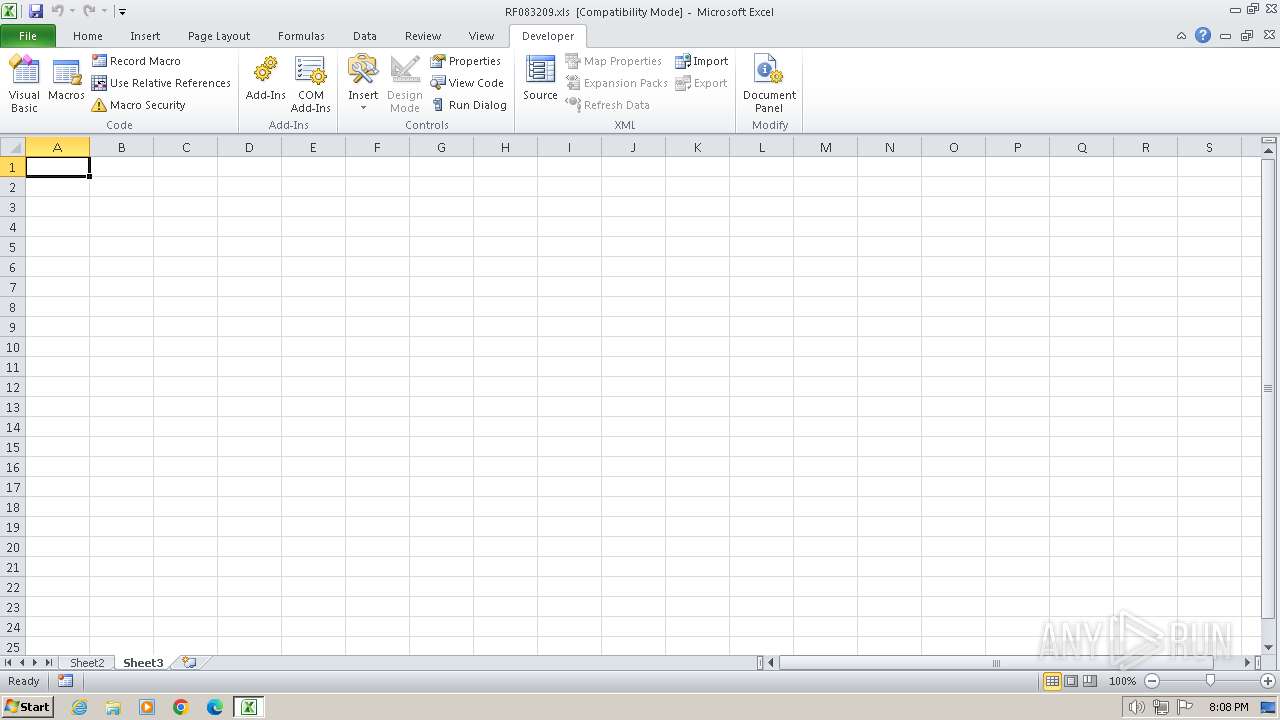The width and height of the screenshot is (1280, 720).
Task: Select row 10 header
Action: tap(12, 347)
